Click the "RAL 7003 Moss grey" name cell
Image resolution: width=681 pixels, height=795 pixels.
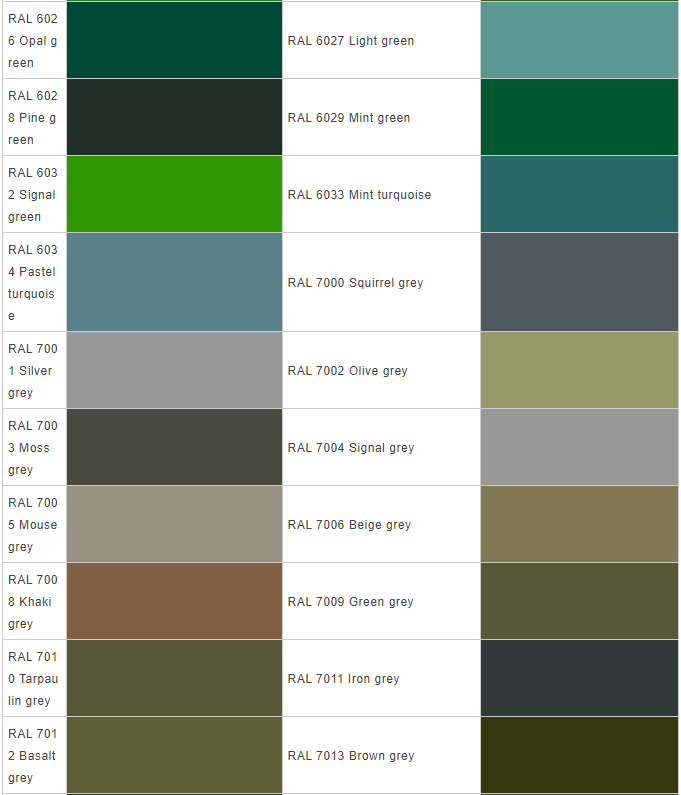click(33, 448)
